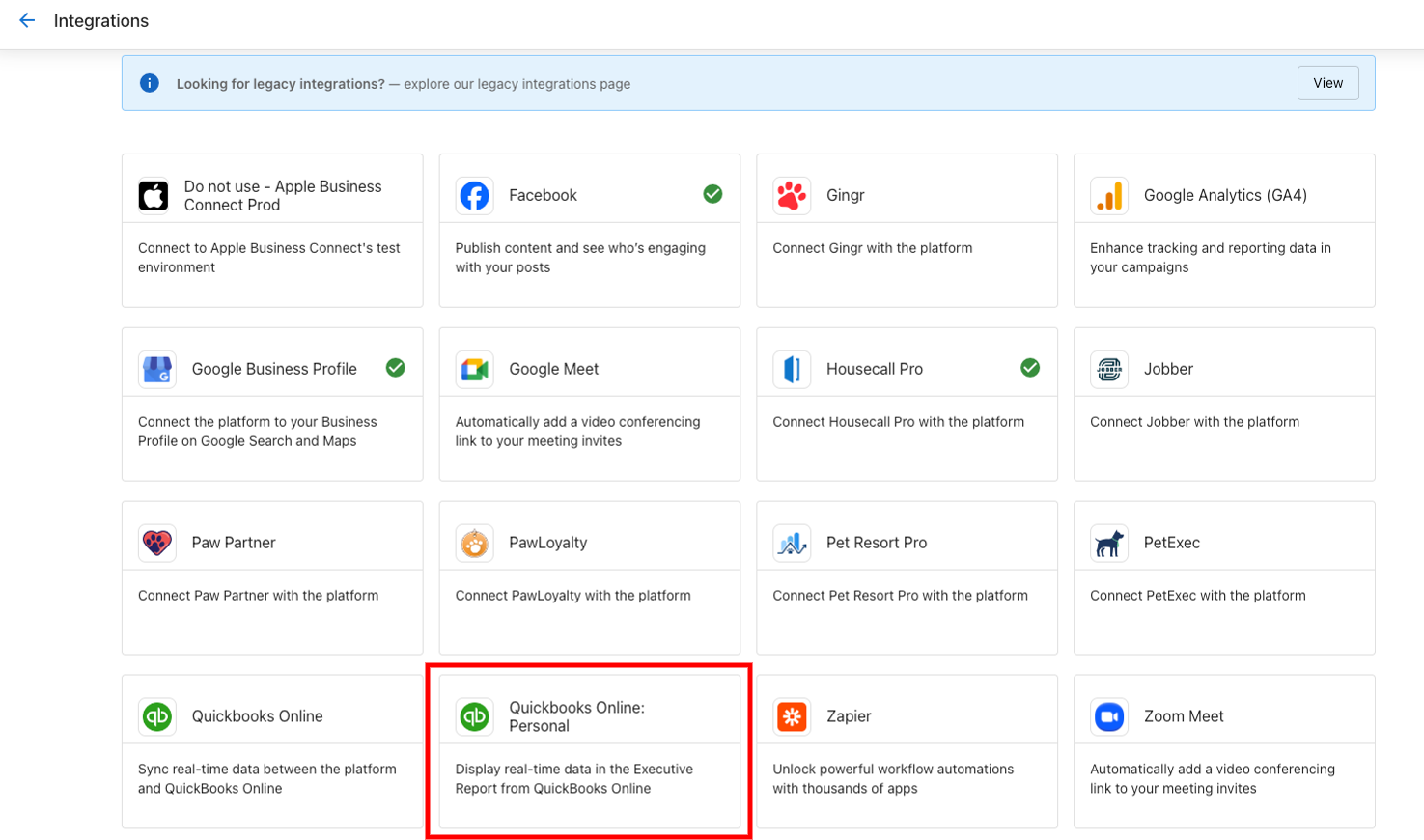Image resolution: width=1424 pixels, height=840 pixels.
Task: Click the PetExec title text
Action: tap(1172, 543)
